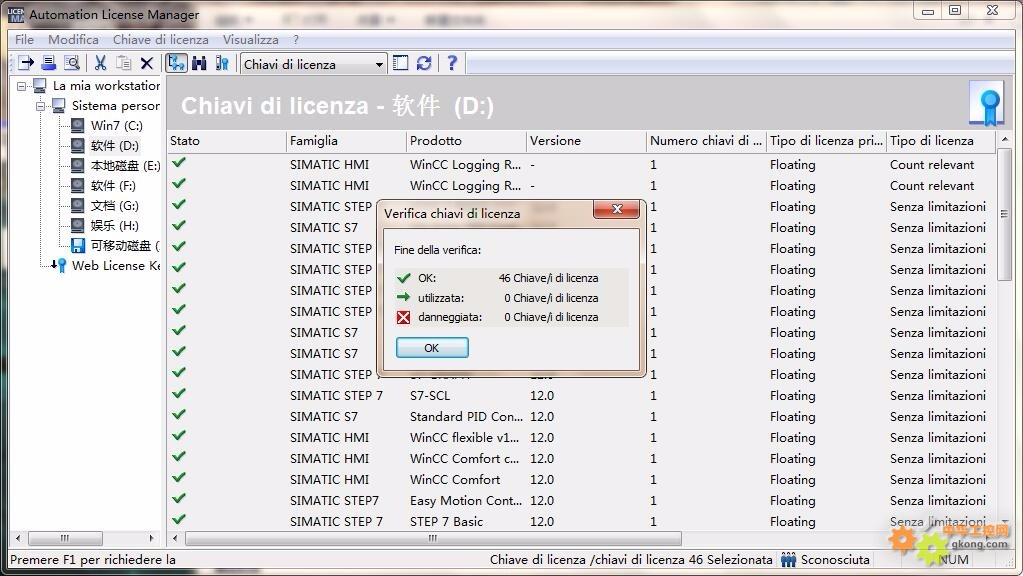Viewport: 1023px width, 576px height.
Task: Click the tree panel's left scroll arrow
Action: [x=18, y=539]
